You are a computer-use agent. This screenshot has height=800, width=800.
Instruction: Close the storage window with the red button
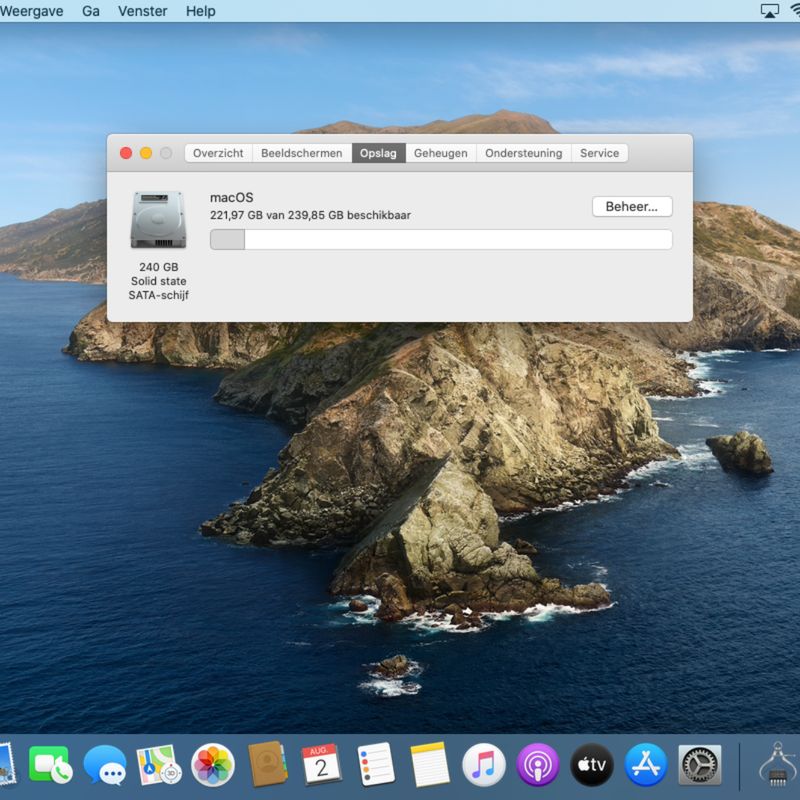[x=126, y=153]
